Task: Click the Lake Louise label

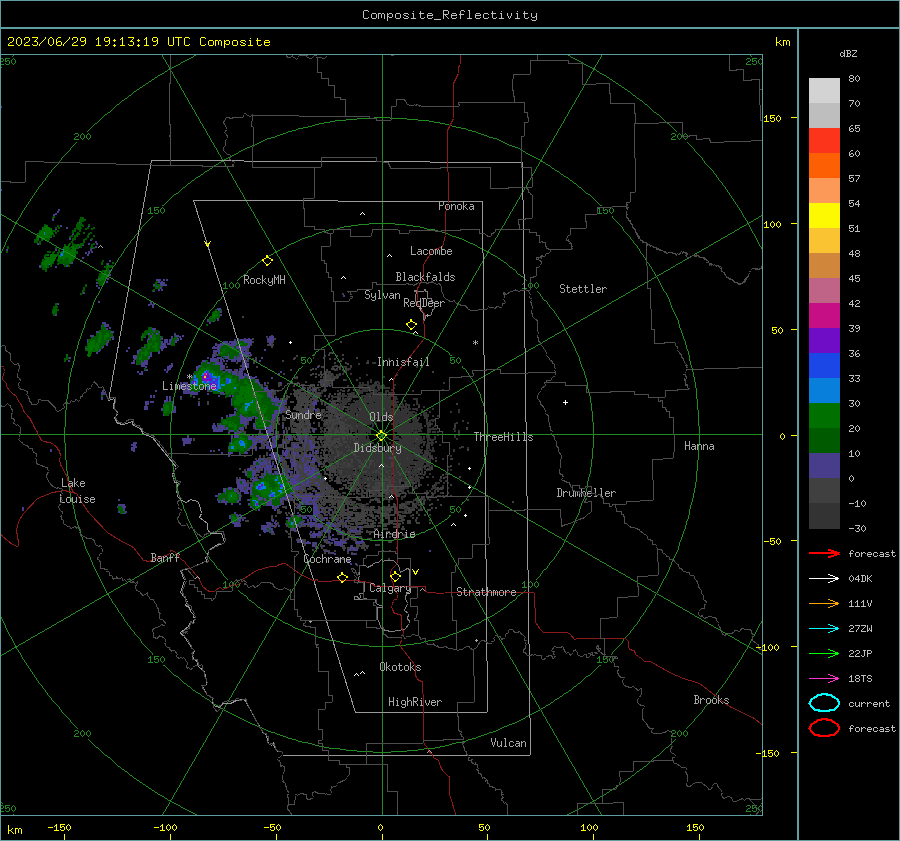Action: coord(77,491)
